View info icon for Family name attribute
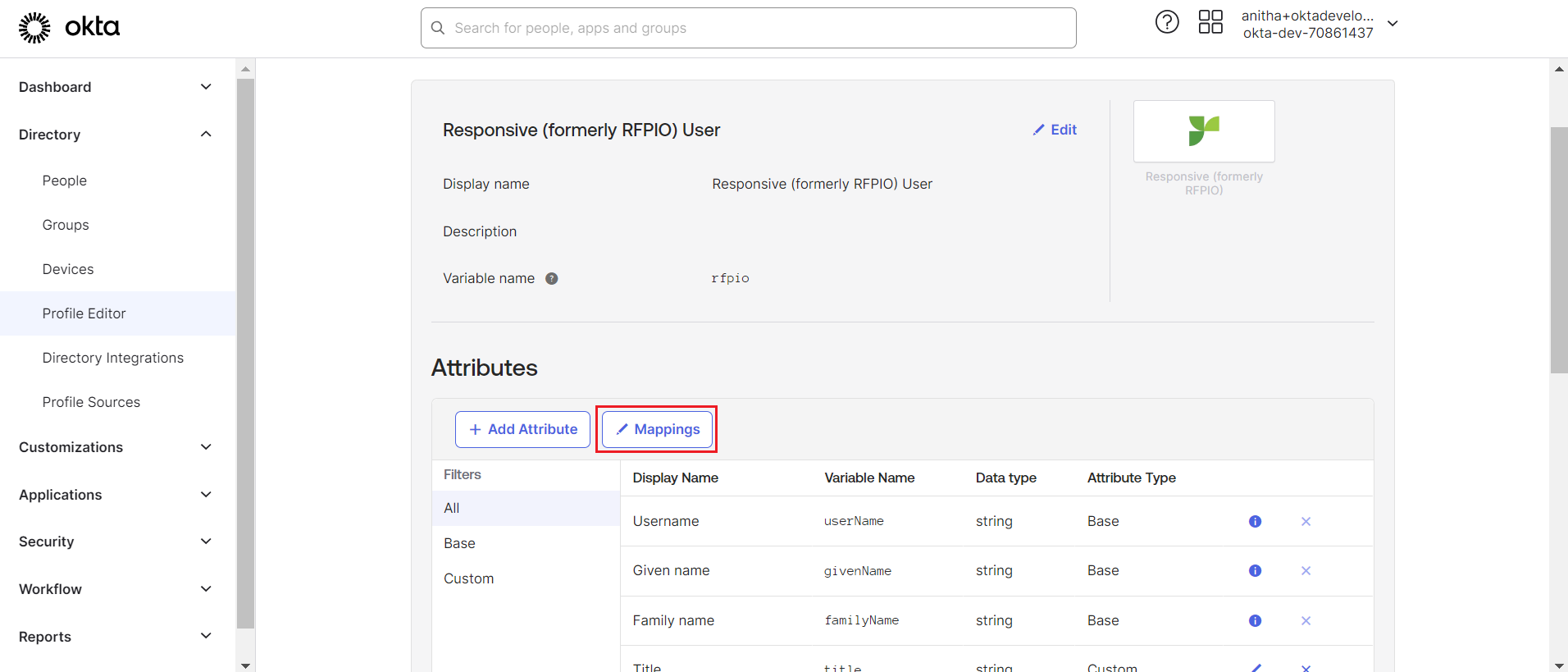Image resolution: width=1568 pixels, height=672 pixels. (x=1255, y=620)
